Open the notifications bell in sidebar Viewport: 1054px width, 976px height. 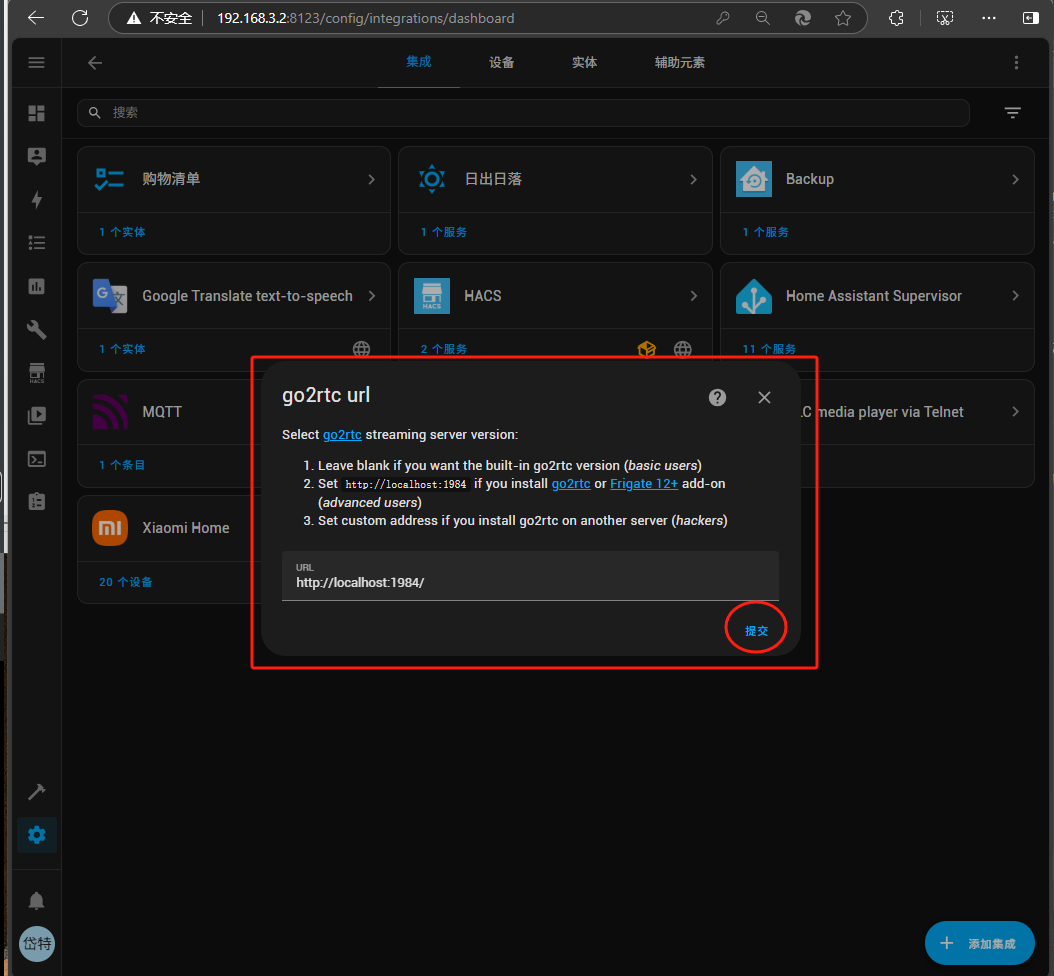(x=37, y=901)
